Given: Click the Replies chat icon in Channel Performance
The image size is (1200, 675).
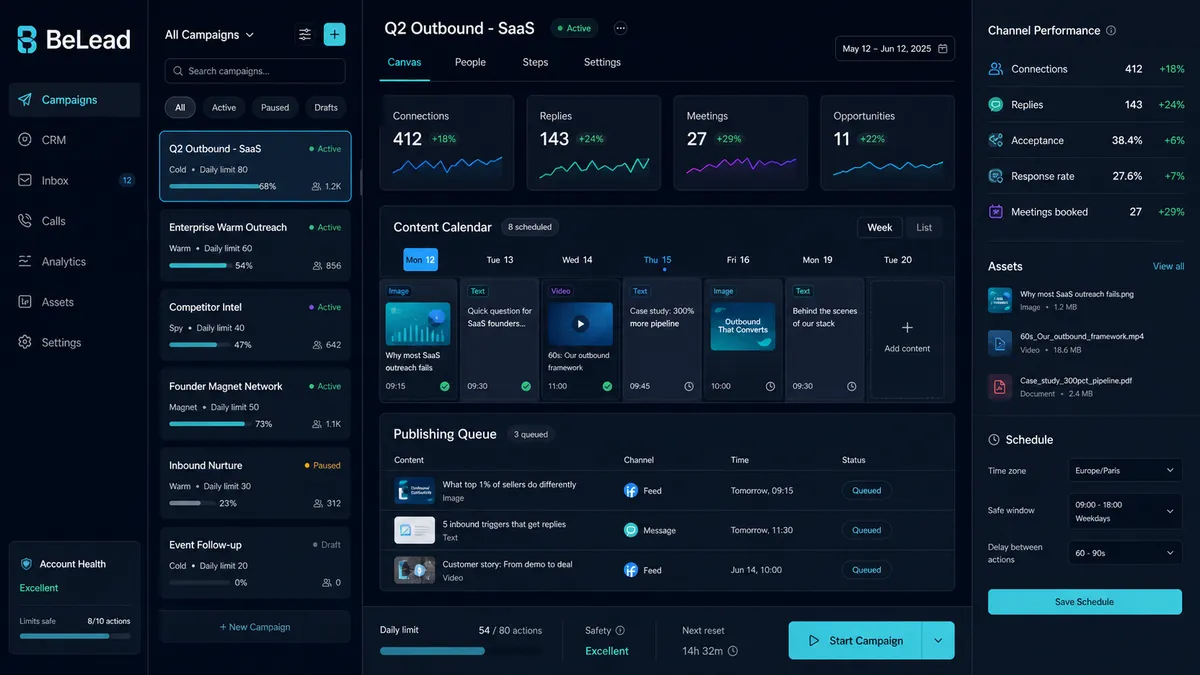Looking at the screenshot, I should 996,105.
